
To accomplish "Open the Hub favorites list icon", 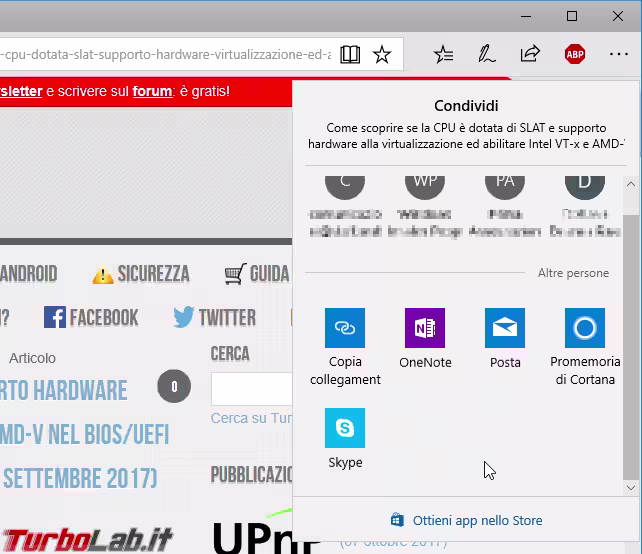I will click(443, 54).
